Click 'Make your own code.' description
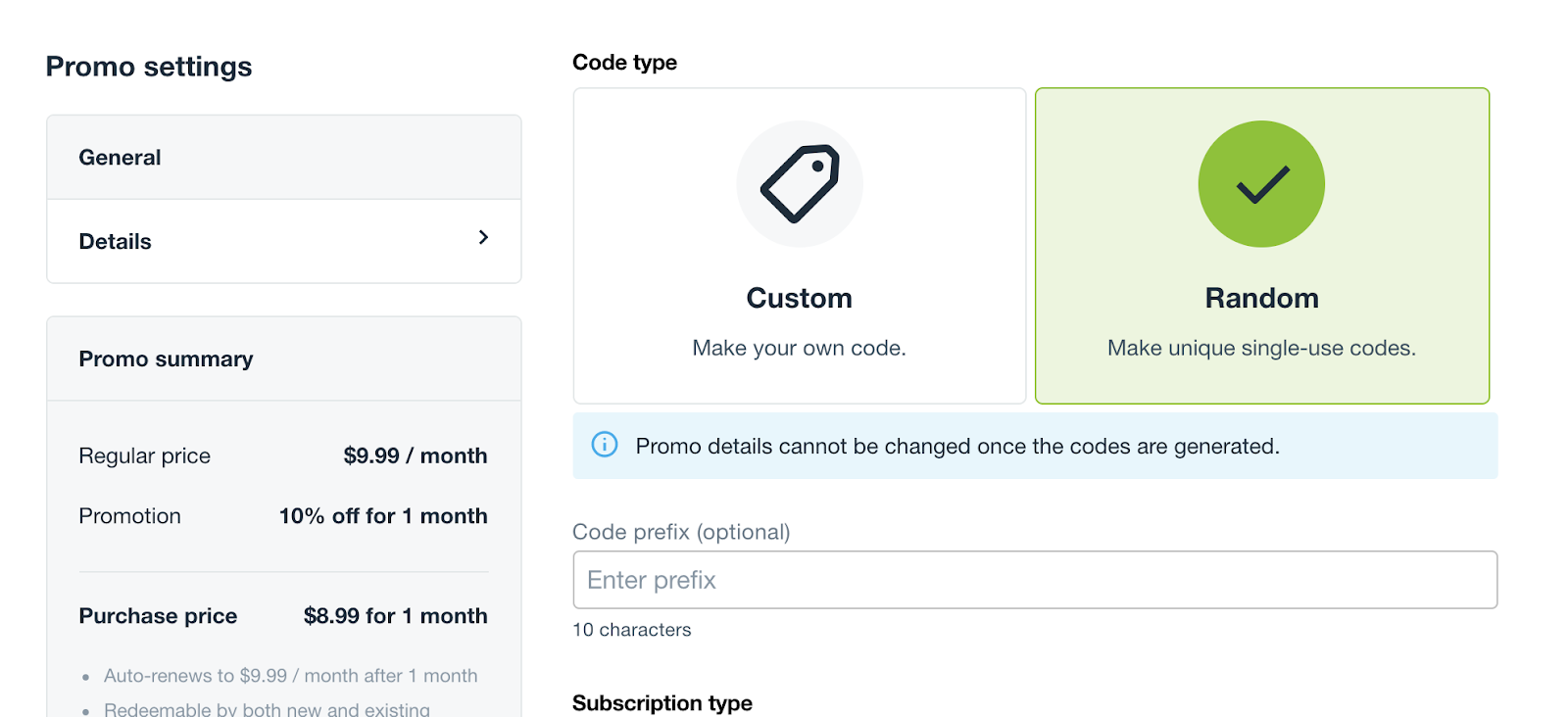 pyautogui.click(x=799, y=349)
